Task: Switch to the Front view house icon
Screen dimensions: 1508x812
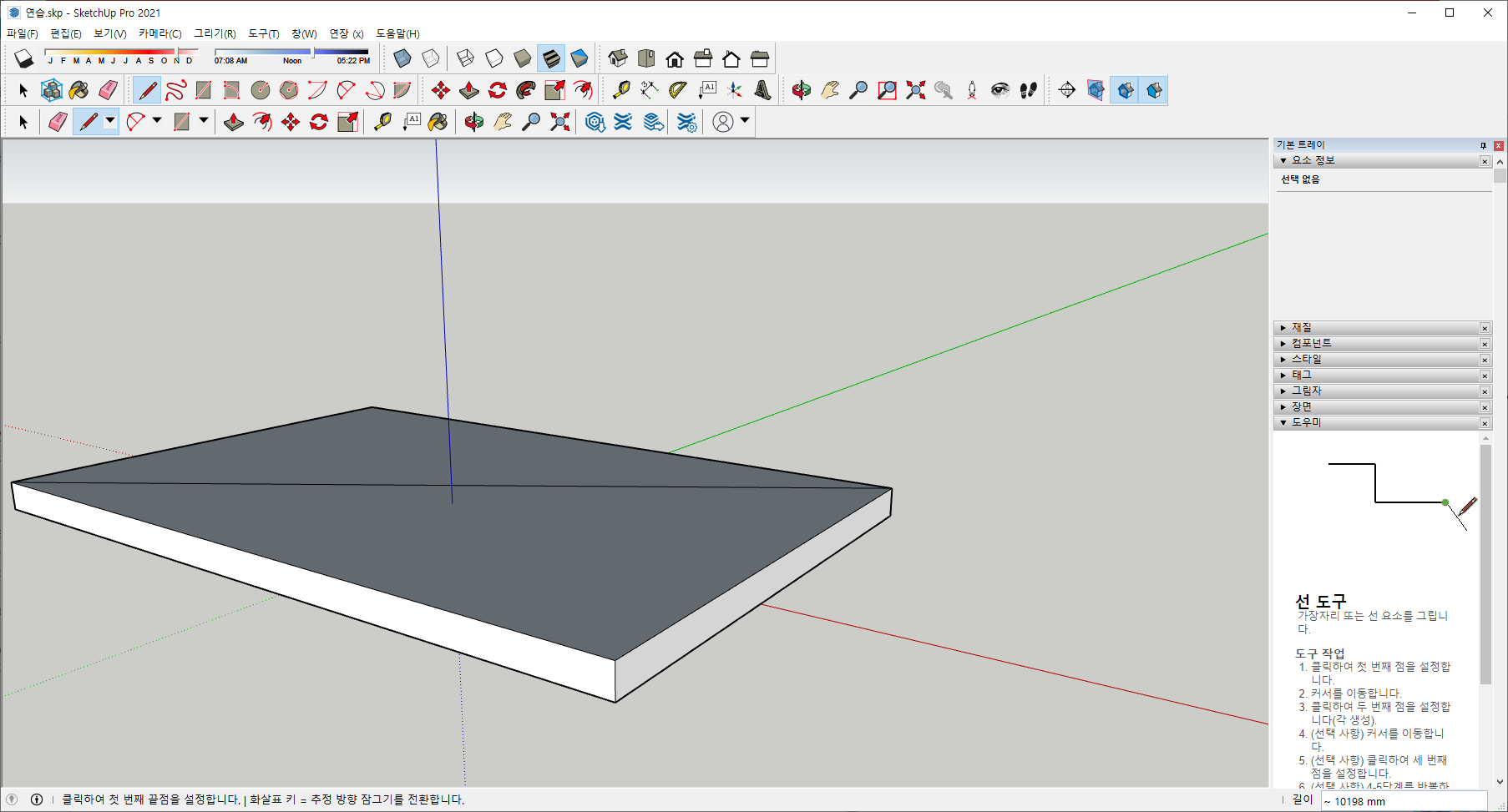Action: [675, 58]
